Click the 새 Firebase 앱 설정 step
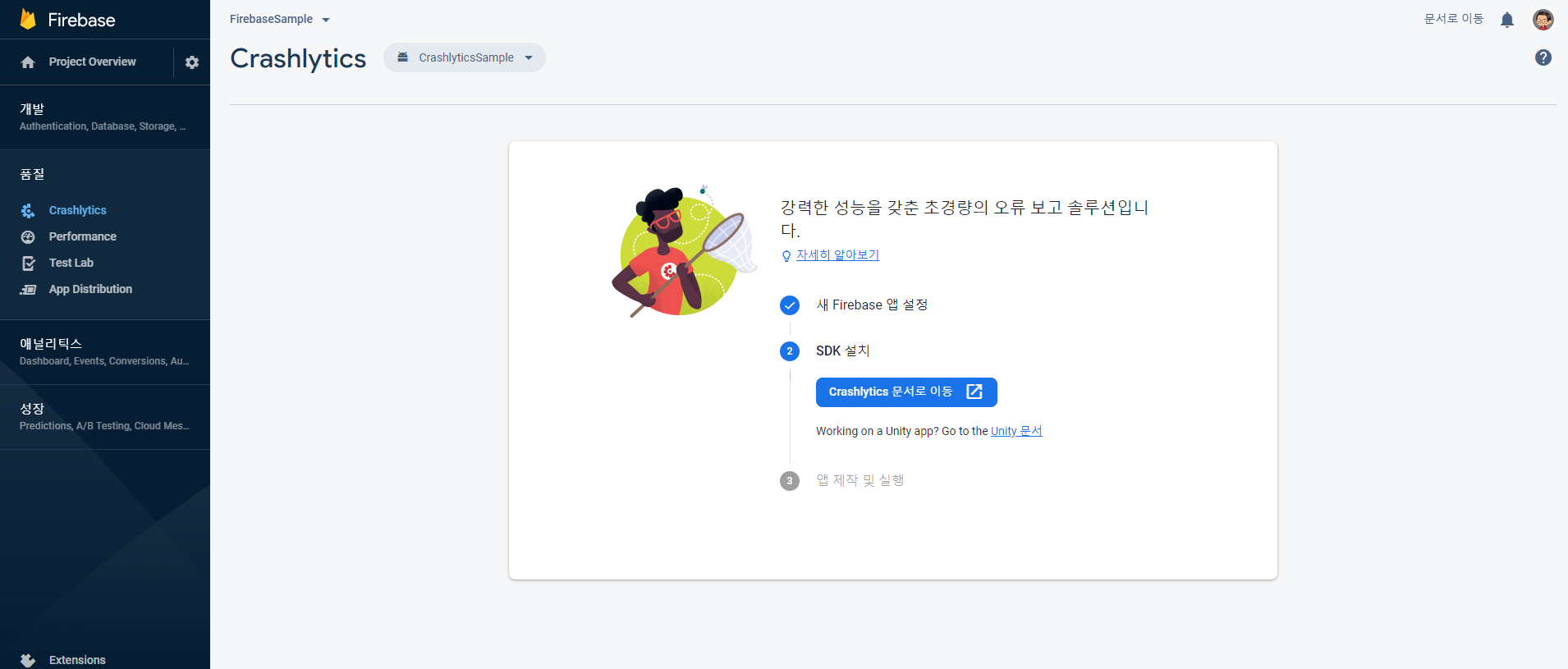Screen dimensions: 1568x669 point(872,305)
